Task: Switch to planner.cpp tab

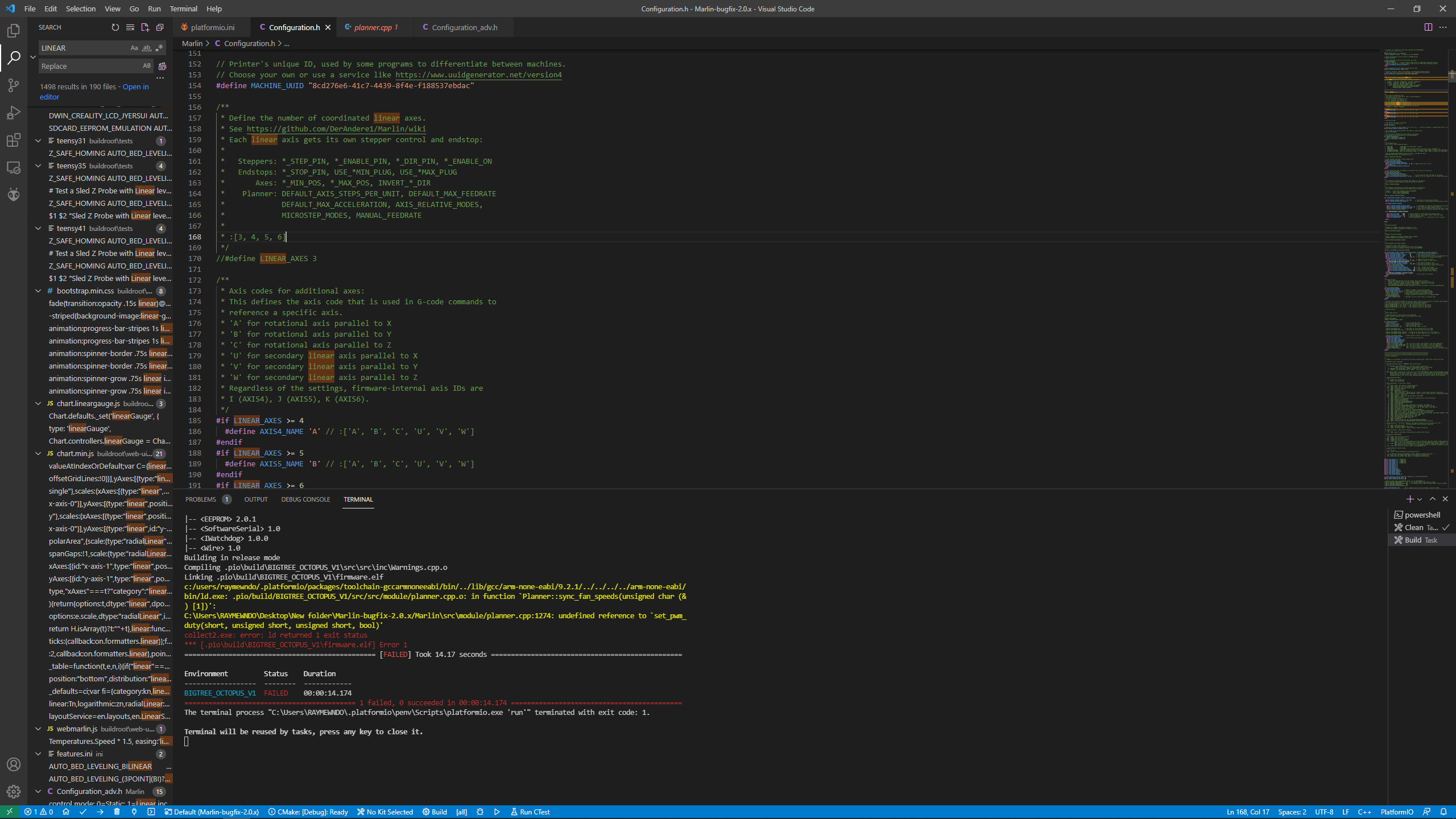Action: tap(375, 27)
